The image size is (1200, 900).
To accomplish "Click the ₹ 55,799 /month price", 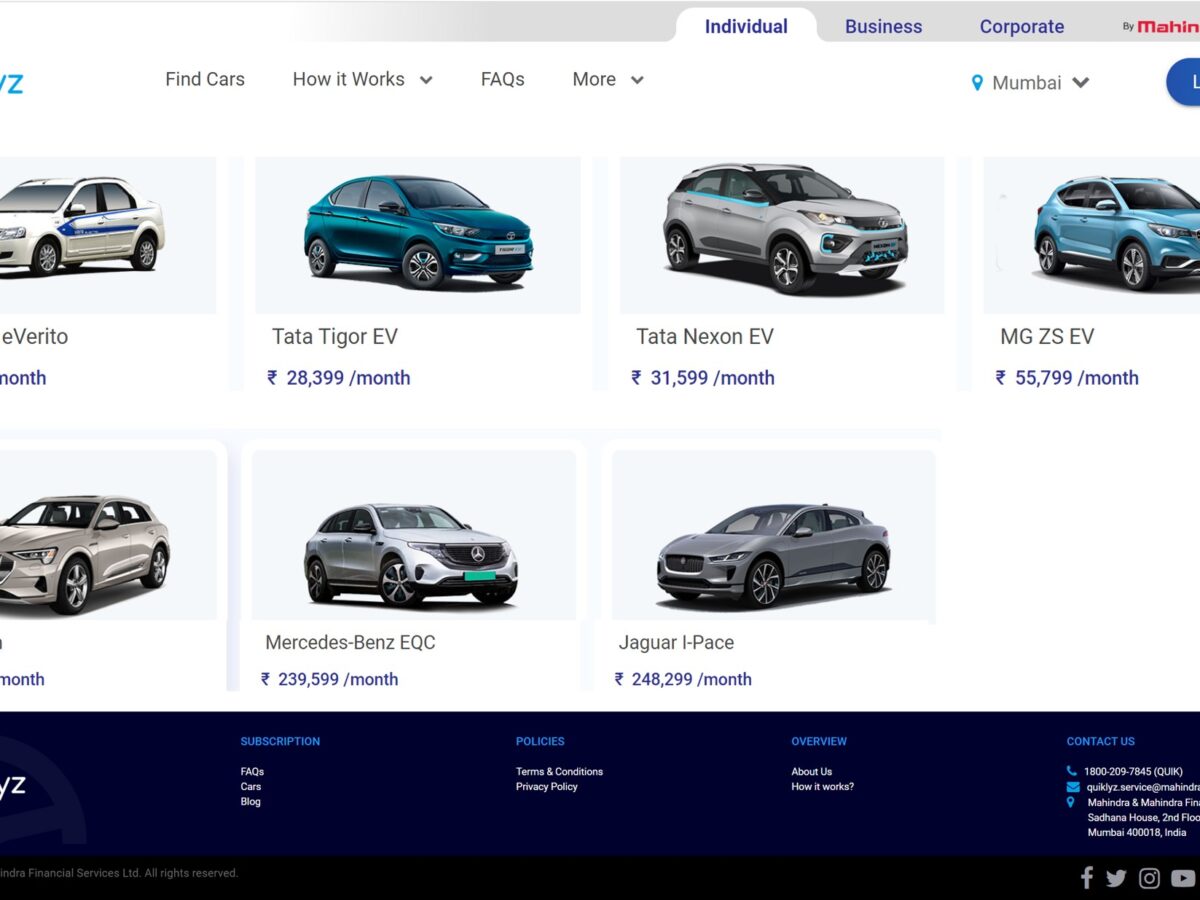I will pyautogui.click(x=1067, y=378).
